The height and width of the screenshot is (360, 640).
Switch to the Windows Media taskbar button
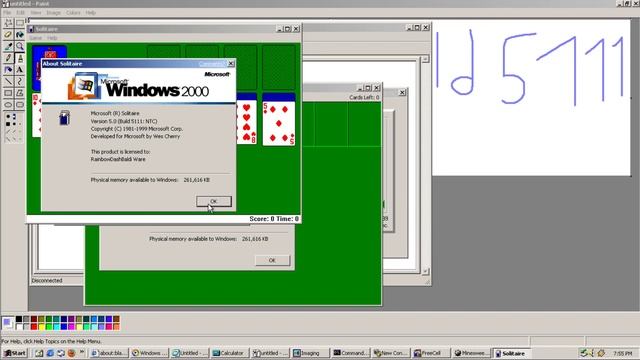(149, 353)
